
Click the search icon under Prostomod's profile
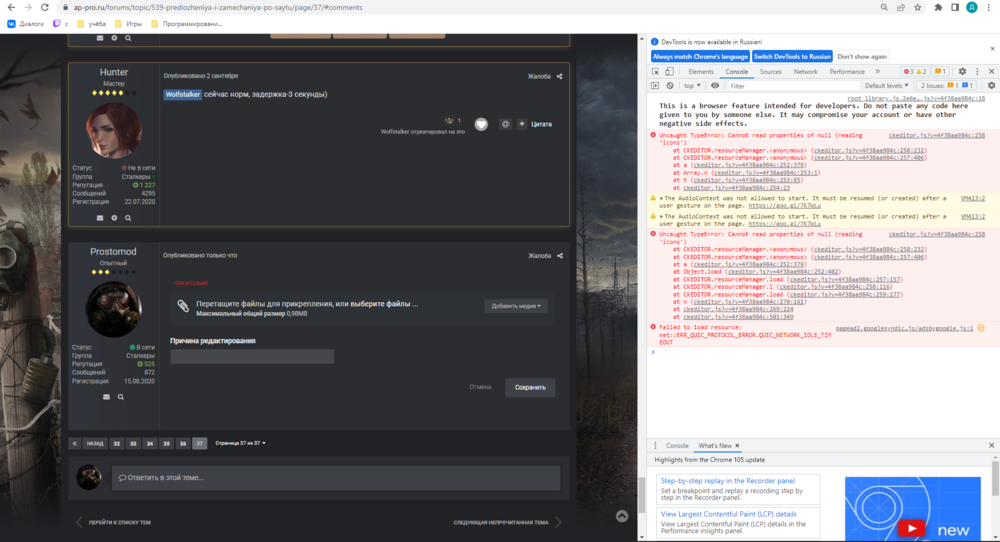(121, 397)
